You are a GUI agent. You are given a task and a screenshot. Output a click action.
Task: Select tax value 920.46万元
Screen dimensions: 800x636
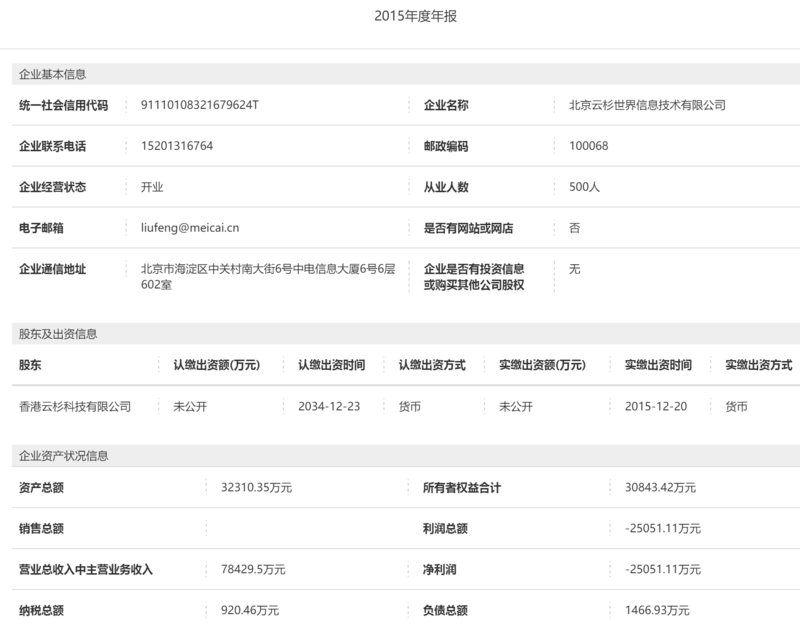[x=249, y=610]
